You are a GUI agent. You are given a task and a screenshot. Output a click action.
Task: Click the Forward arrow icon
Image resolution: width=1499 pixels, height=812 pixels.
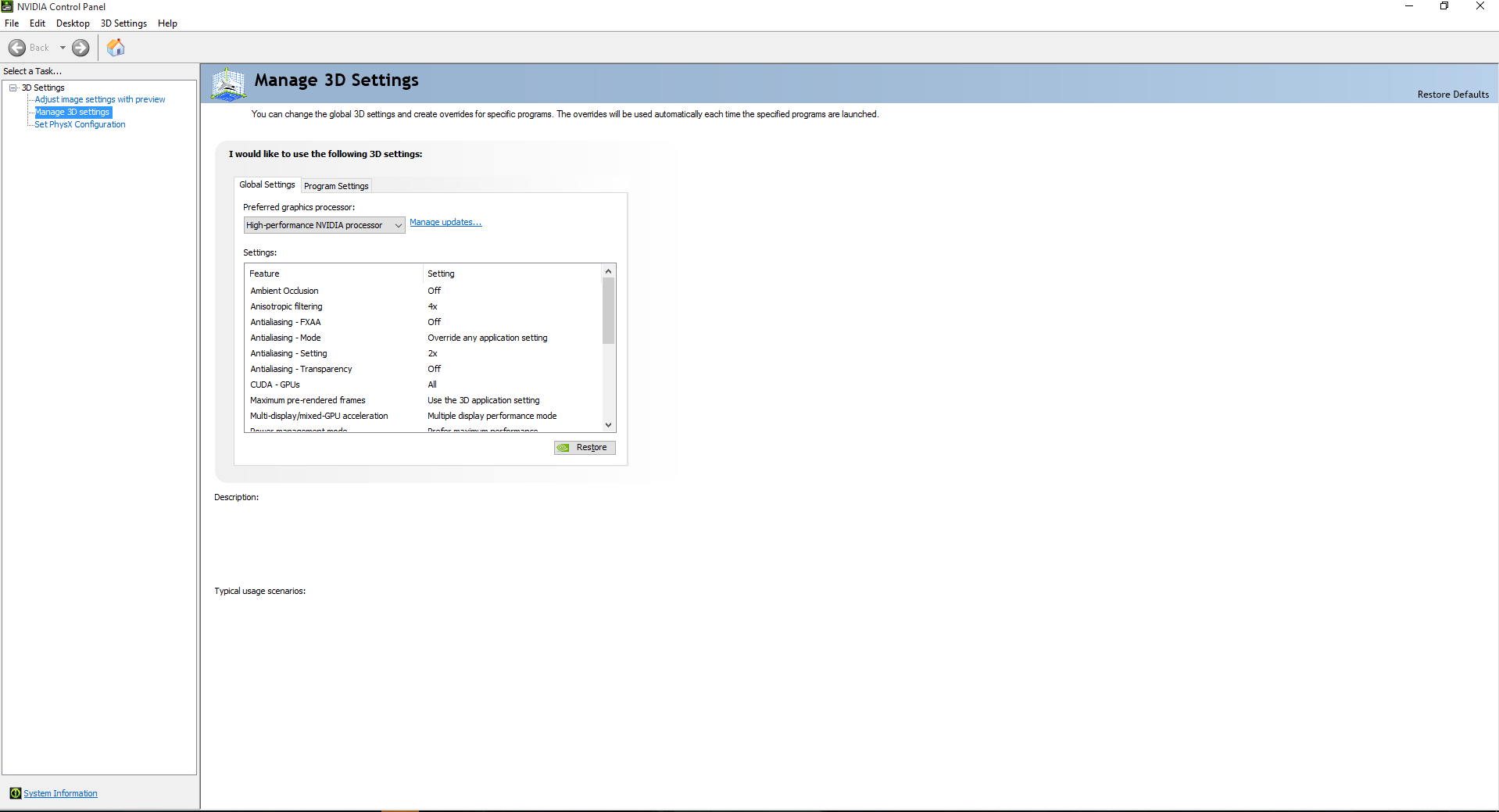[x=80, y=48]
